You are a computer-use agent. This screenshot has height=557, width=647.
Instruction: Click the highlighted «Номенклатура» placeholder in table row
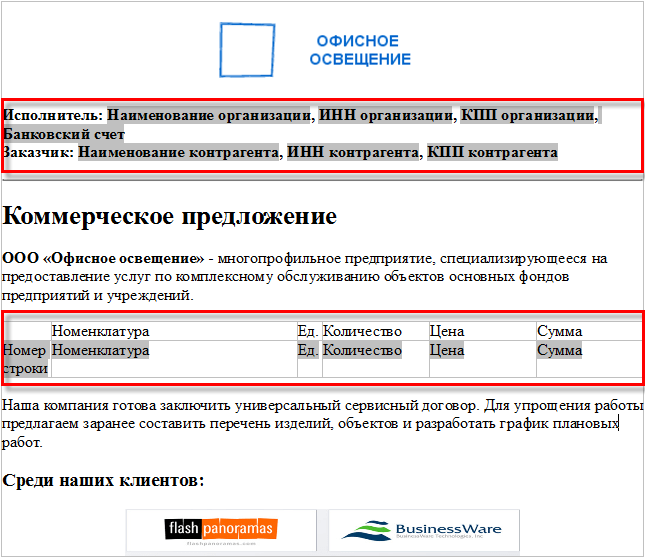coord(100,351)
